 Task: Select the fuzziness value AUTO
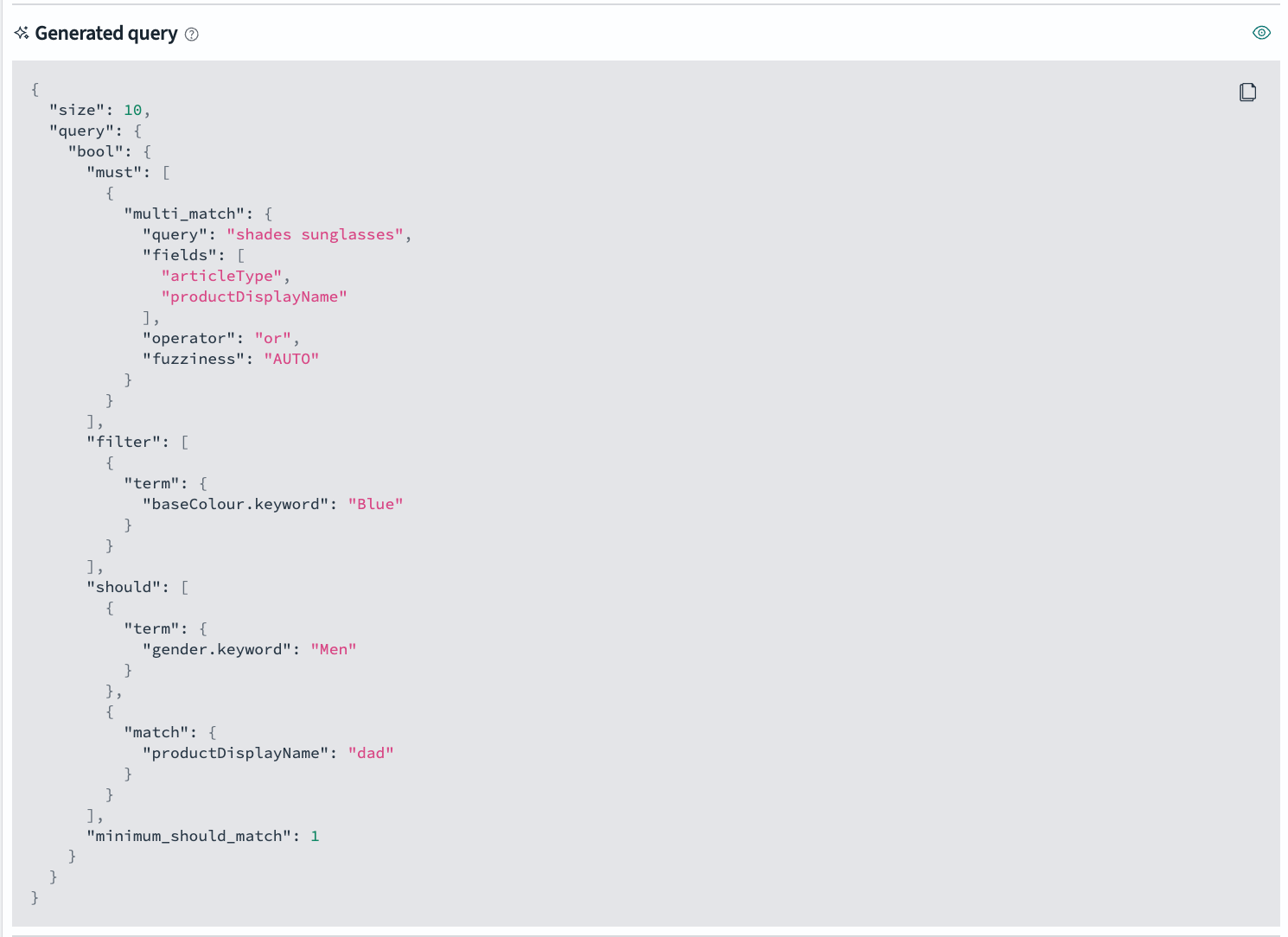tap(291, 358)
